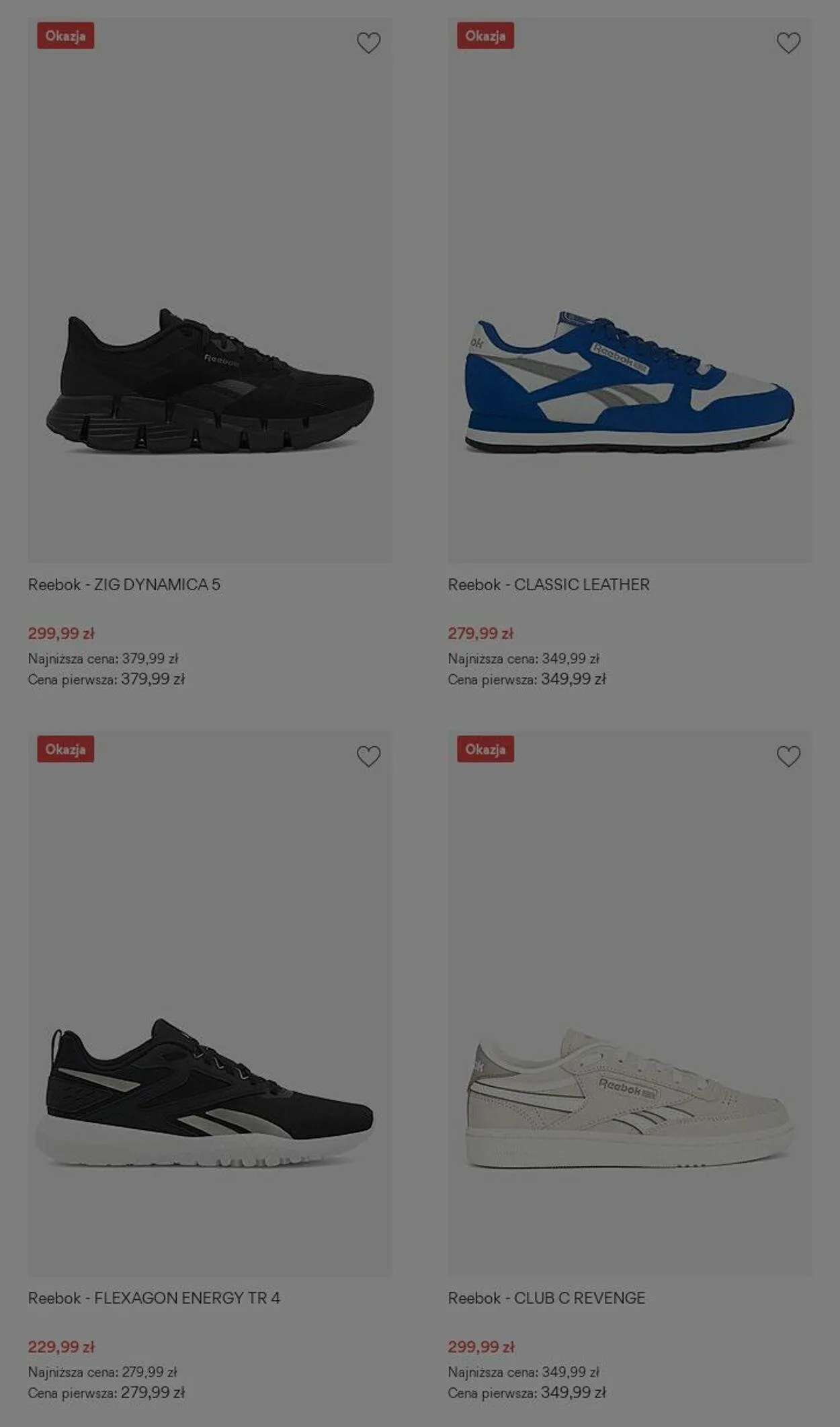
Task: Open Reebok - CLASSIC LEATHER product link
Action: tap(549, 585)
